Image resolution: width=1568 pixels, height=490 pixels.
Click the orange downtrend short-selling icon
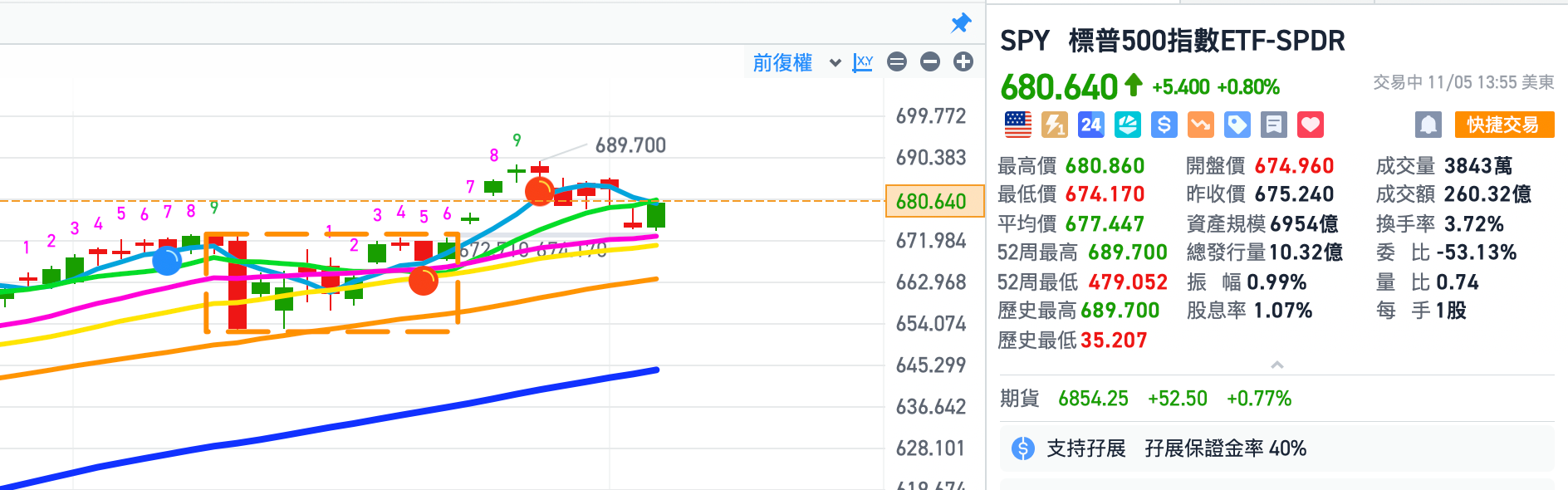(1201, 125)
